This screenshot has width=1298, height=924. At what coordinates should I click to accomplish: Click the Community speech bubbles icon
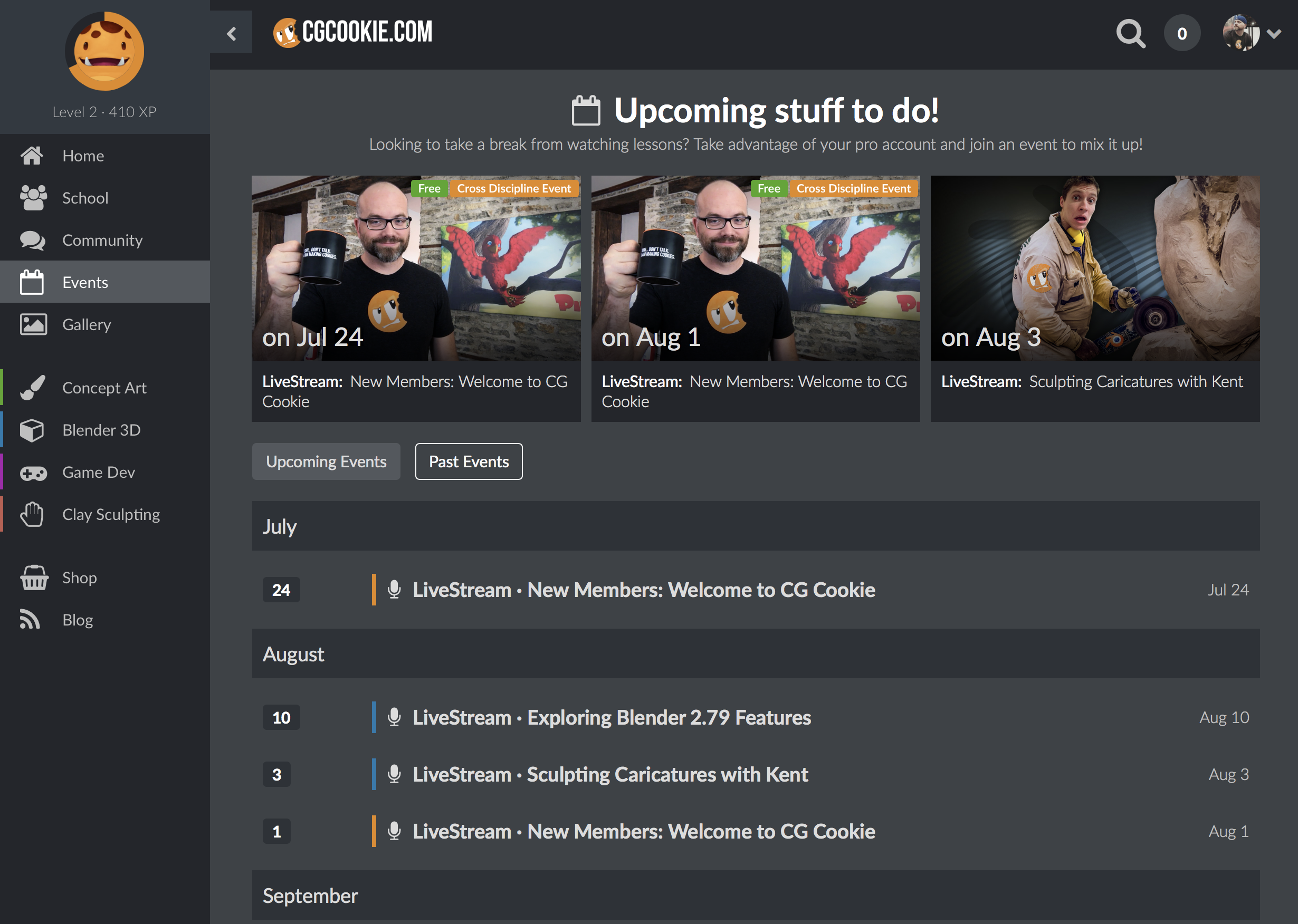pos(33,239)
